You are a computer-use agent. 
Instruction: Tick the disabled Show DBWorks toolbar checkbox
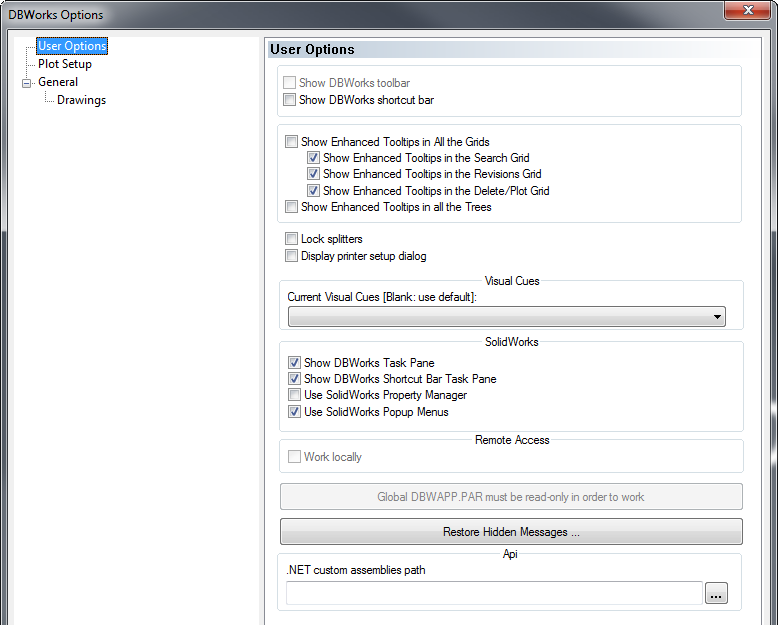click(289, 82)
